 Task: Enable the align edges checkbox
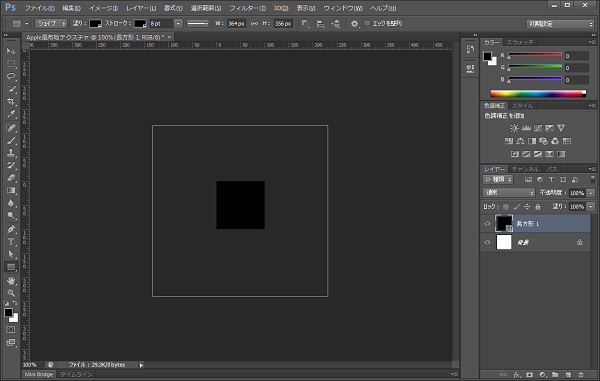(367, 24)
